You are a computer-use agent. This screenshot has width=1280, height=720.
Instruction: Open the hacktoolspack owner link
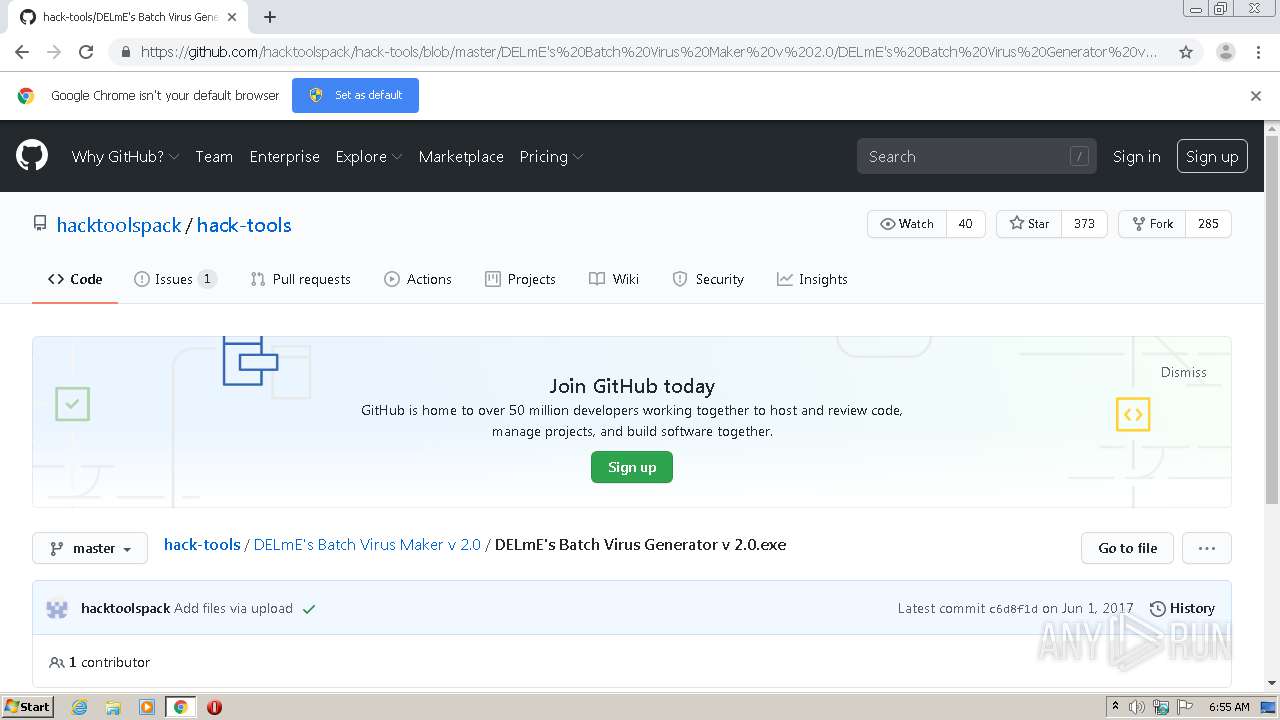pyautogui.click(x=119, y=225)
